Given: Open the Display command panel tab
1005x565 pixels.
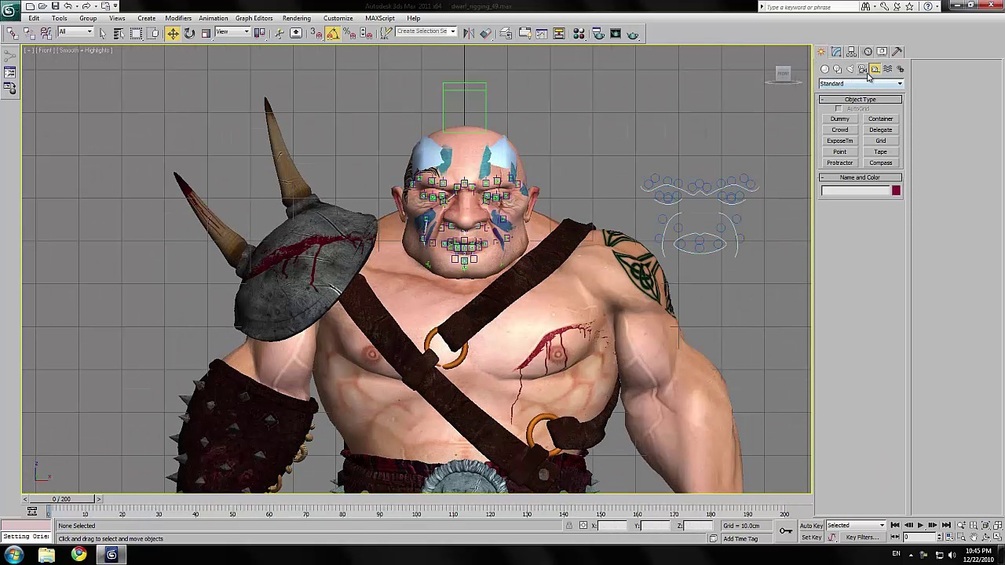Looking at the screenshot, I should pos(882,51).
